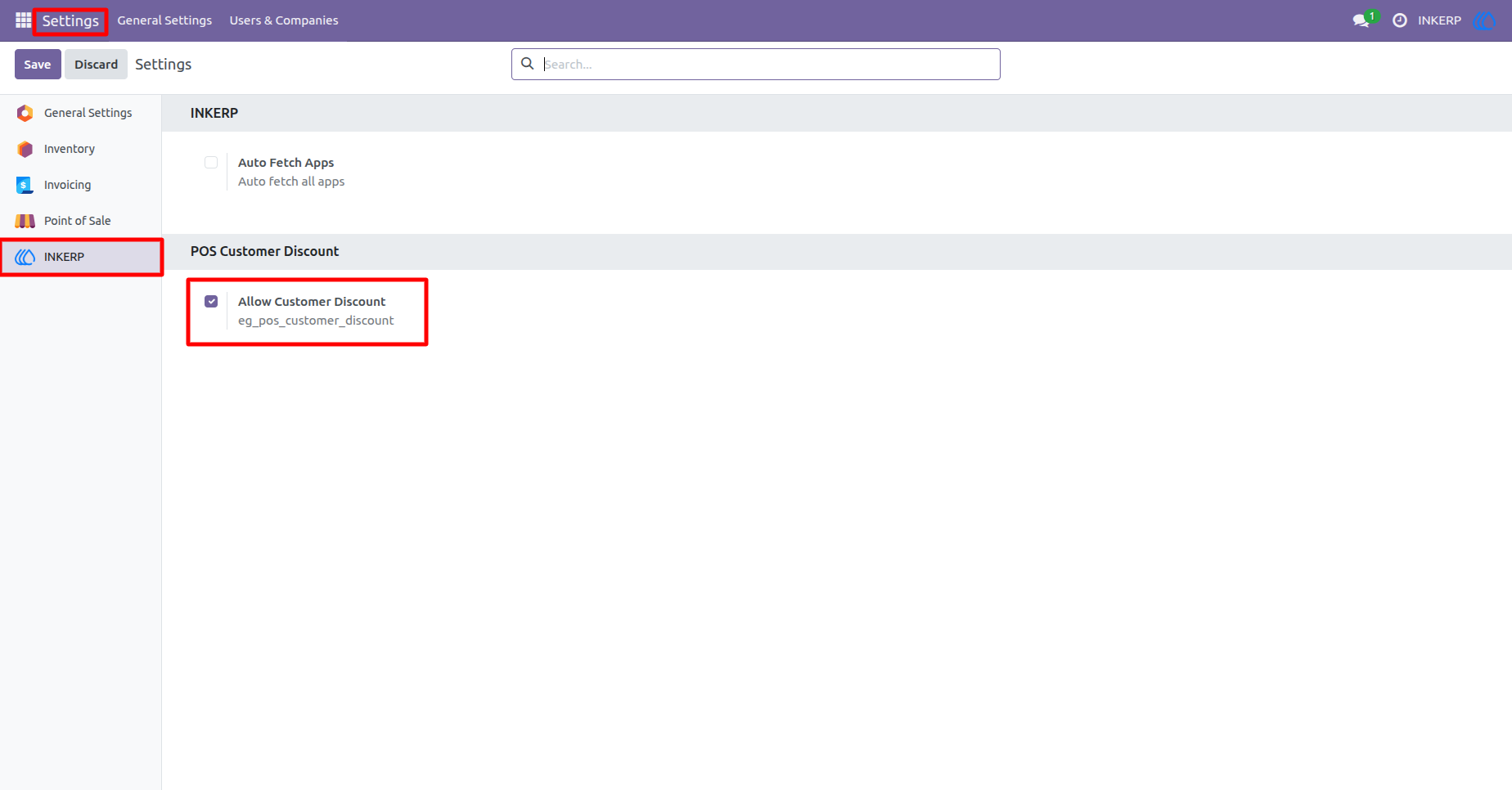Click the eg_pos_customer_discount text
The width and height of the screenshot is (1512, 790).
316,321
